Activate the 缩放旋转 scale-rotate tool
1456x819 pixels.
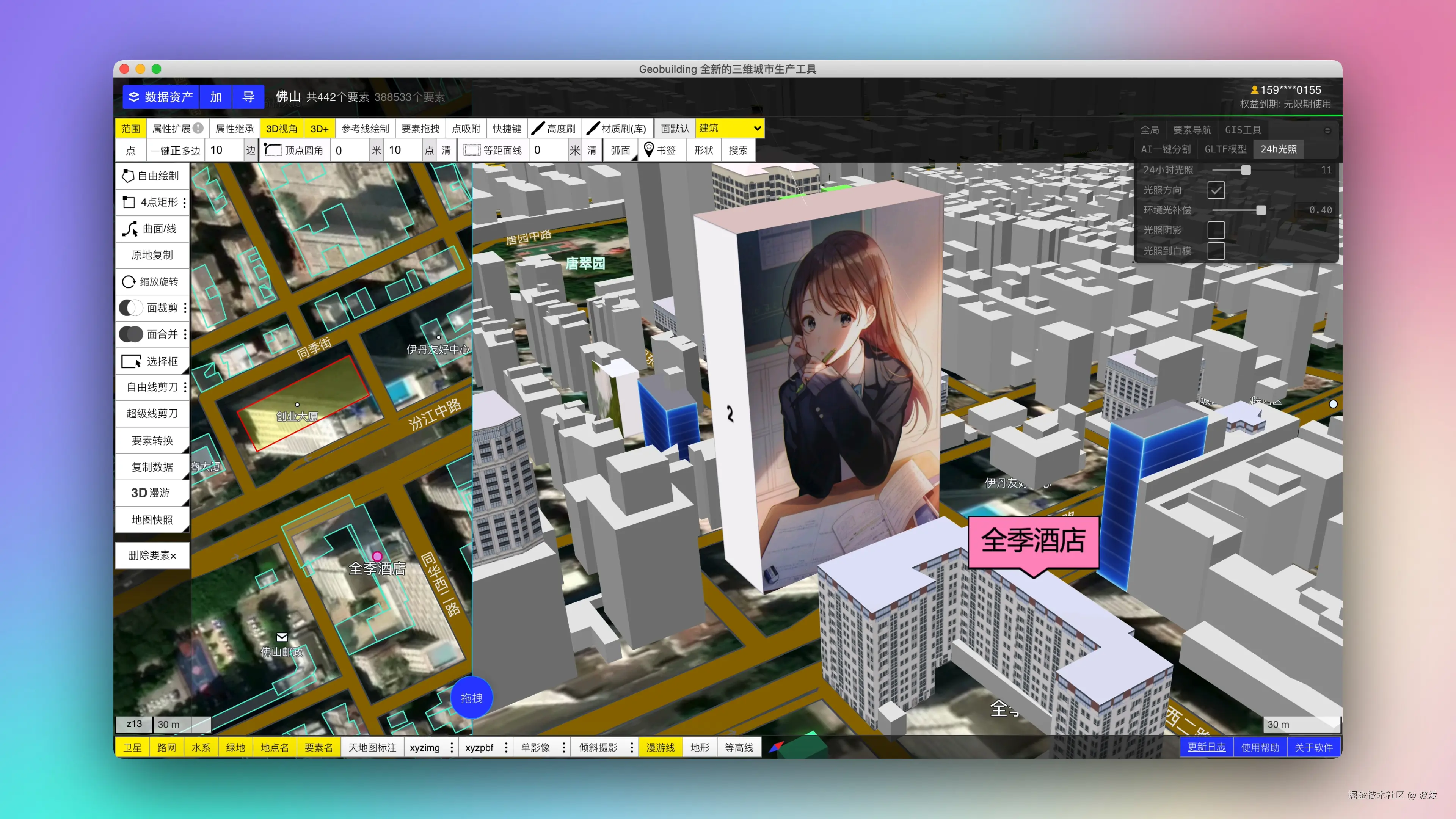(x=152, y=281)
